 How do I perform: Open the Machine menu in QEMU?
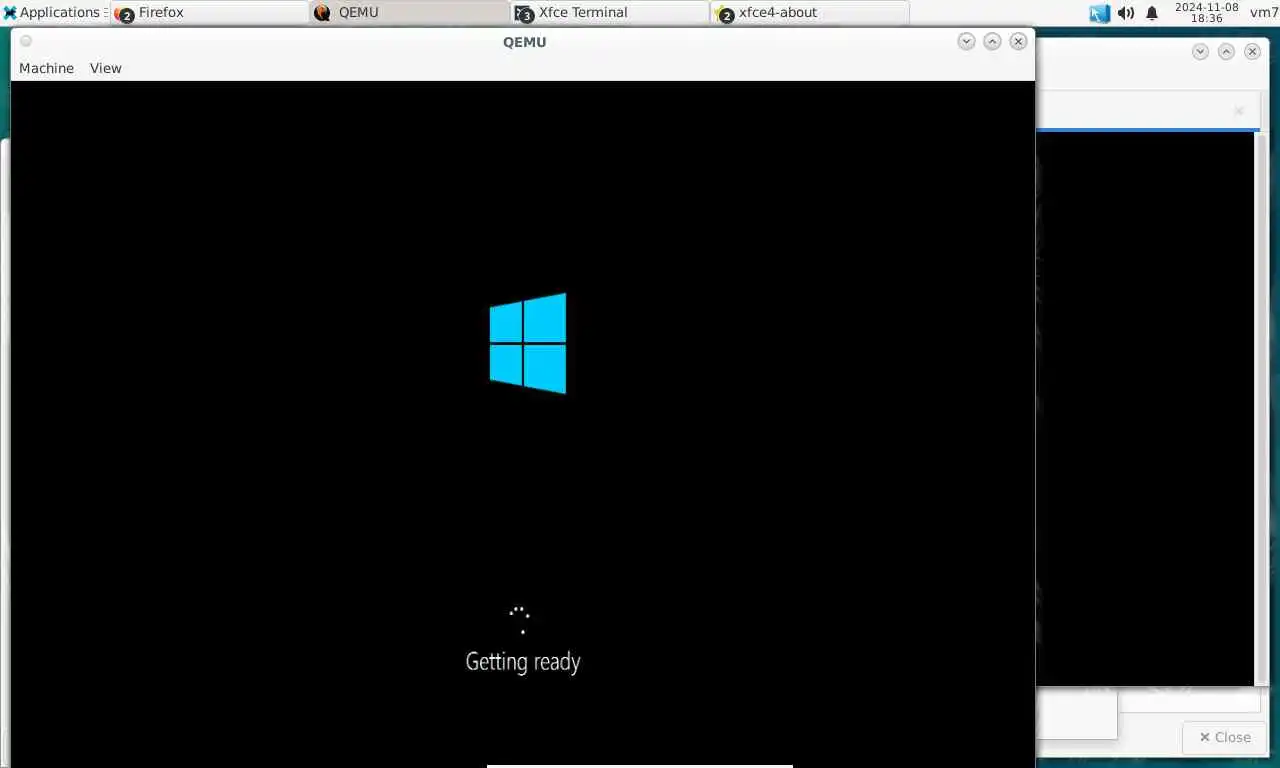[x=46, y=68]
